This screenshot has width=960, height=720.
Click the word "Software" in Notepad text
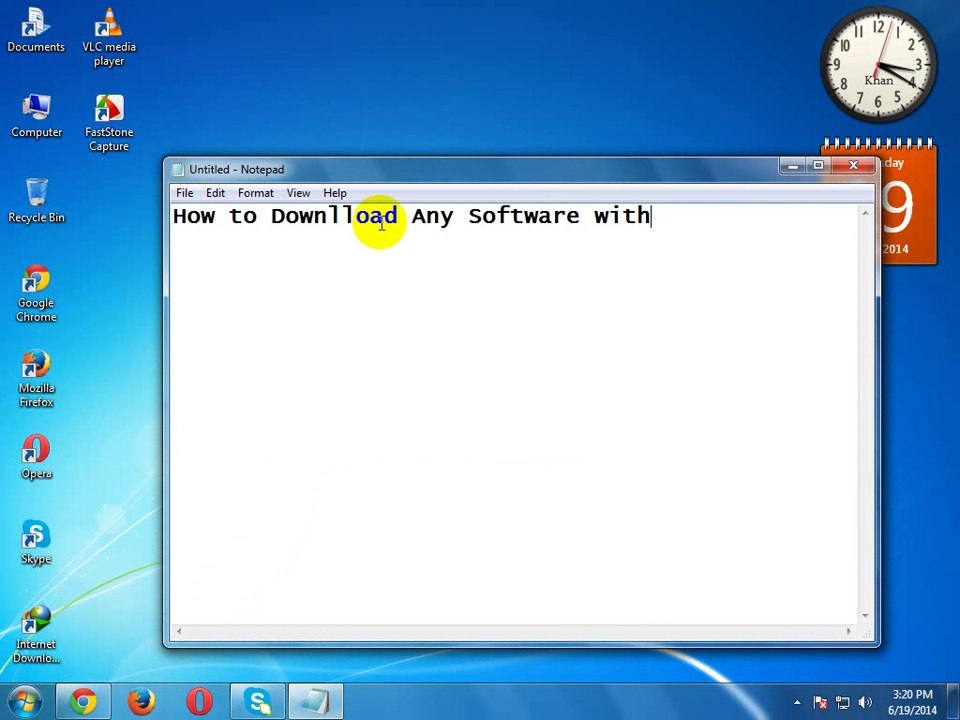coord(523,216)
